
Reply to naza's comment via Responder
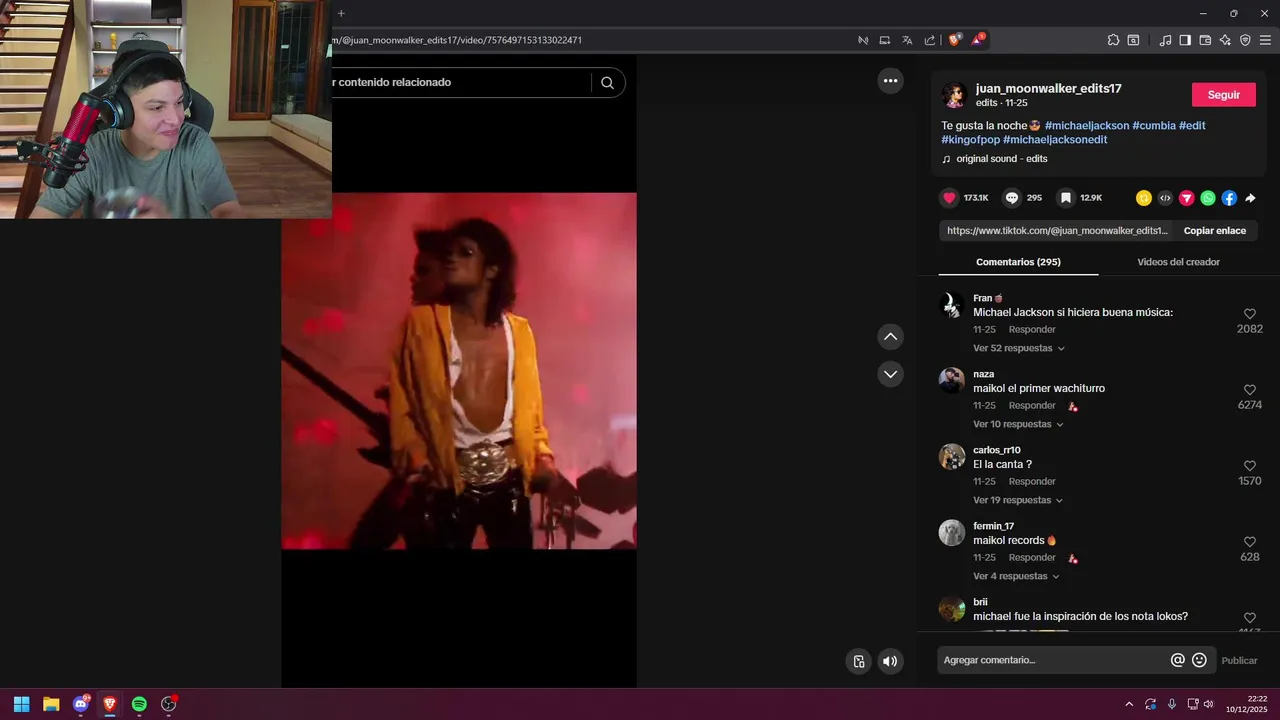point(1032,405)
